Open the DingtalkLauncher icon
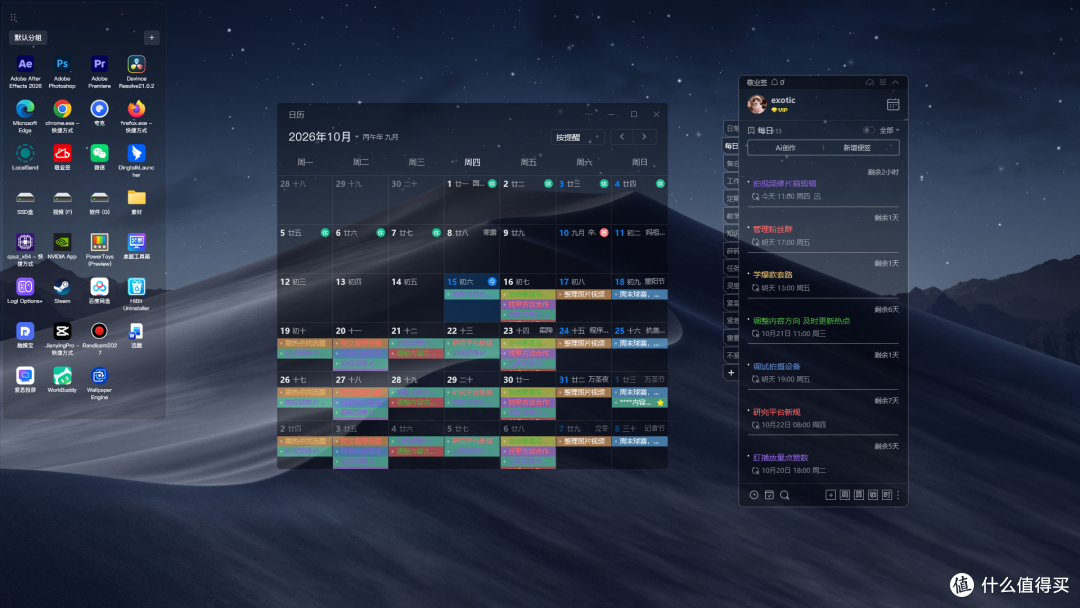1080x608 pixels. [x=136, y=153]
